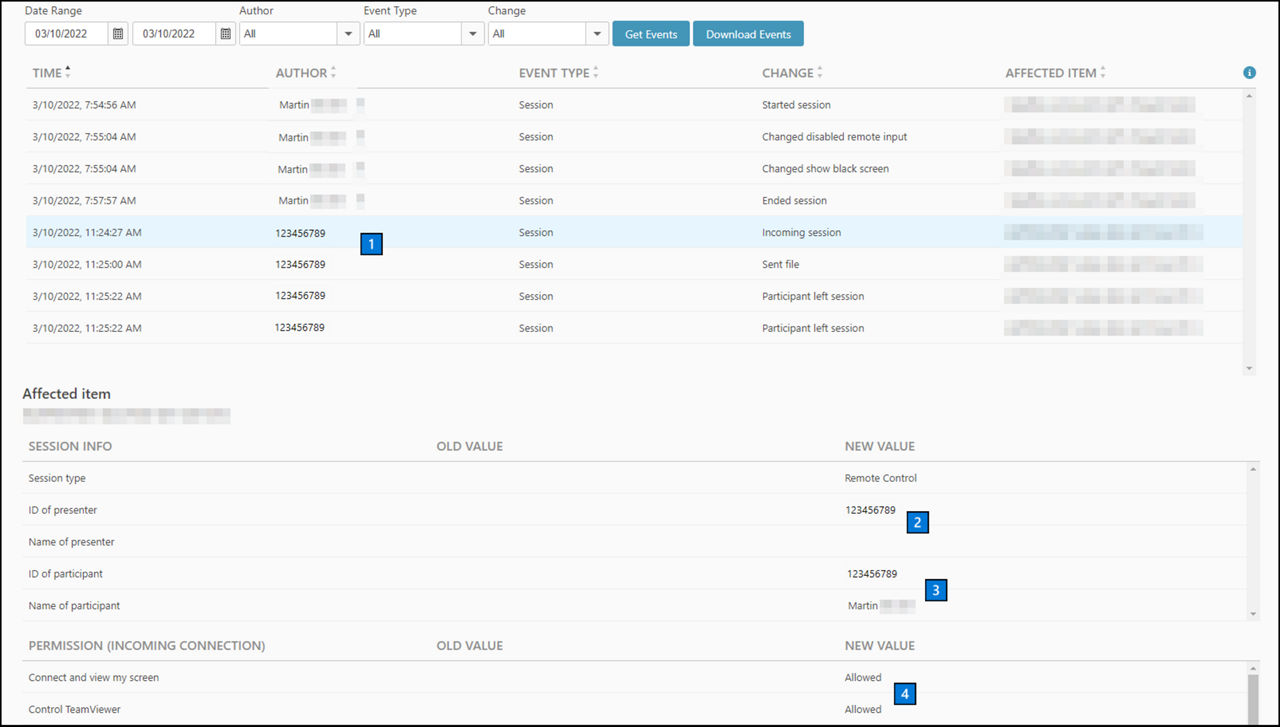Select the Sent file event row
The image size is (1280, 727).
pos(634,265)
